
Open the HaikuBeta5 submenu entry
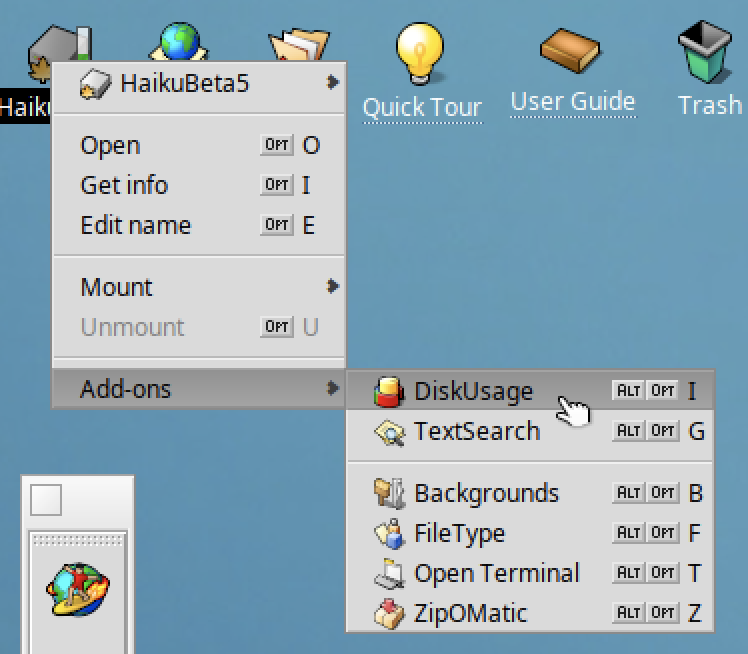pyautogui.click(x=198, y=83)
